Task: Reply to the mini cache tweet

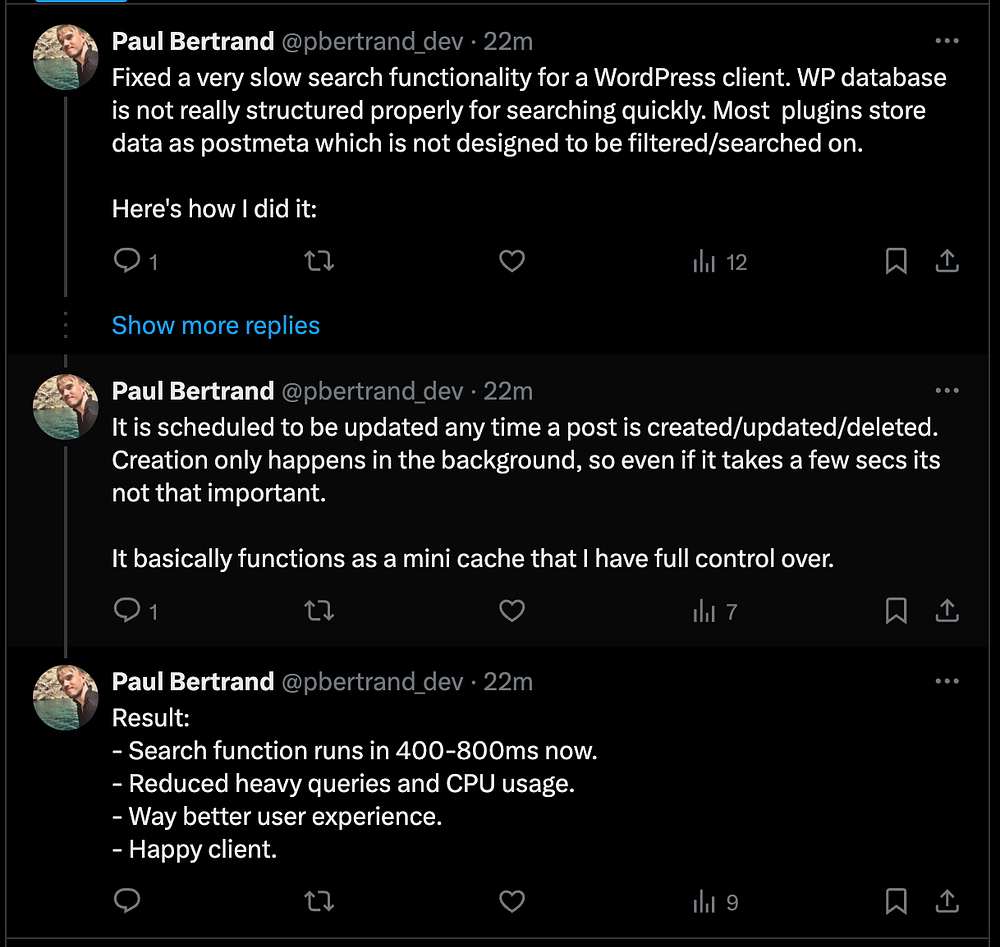Action: coord(127,611)
